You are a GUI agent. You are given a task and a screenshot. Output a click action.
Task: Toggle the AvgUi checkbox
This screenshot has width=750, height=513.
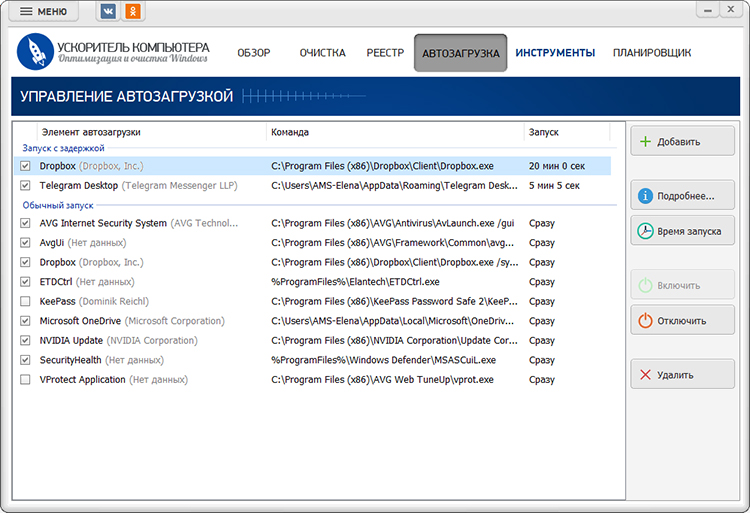click(x=25, y=243)
